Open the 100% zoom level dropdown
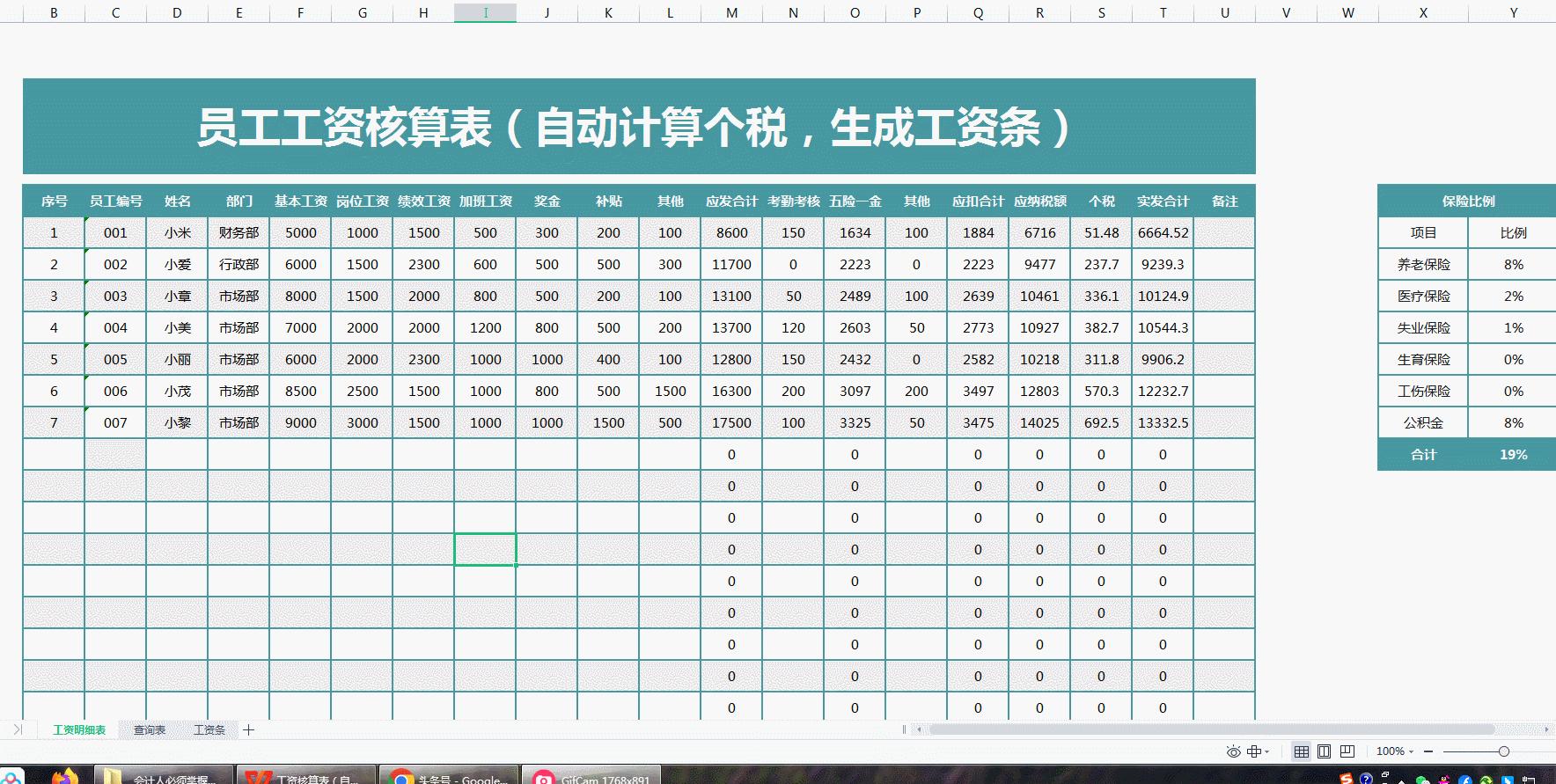The width and height of the screenshot is (1556, 784). coord(1395,751)
